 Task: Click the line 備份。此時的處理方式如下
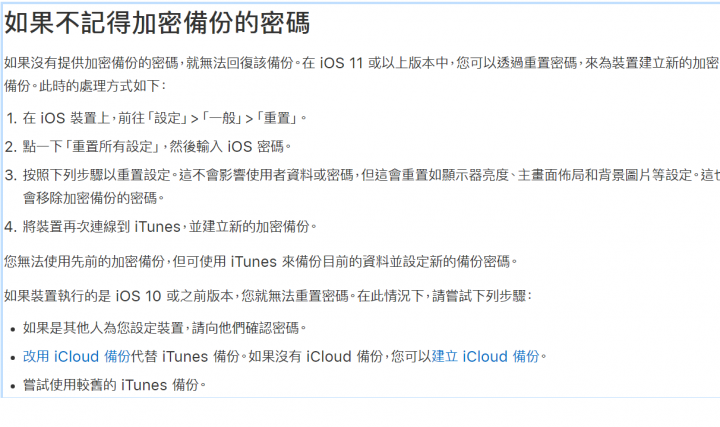85,86
